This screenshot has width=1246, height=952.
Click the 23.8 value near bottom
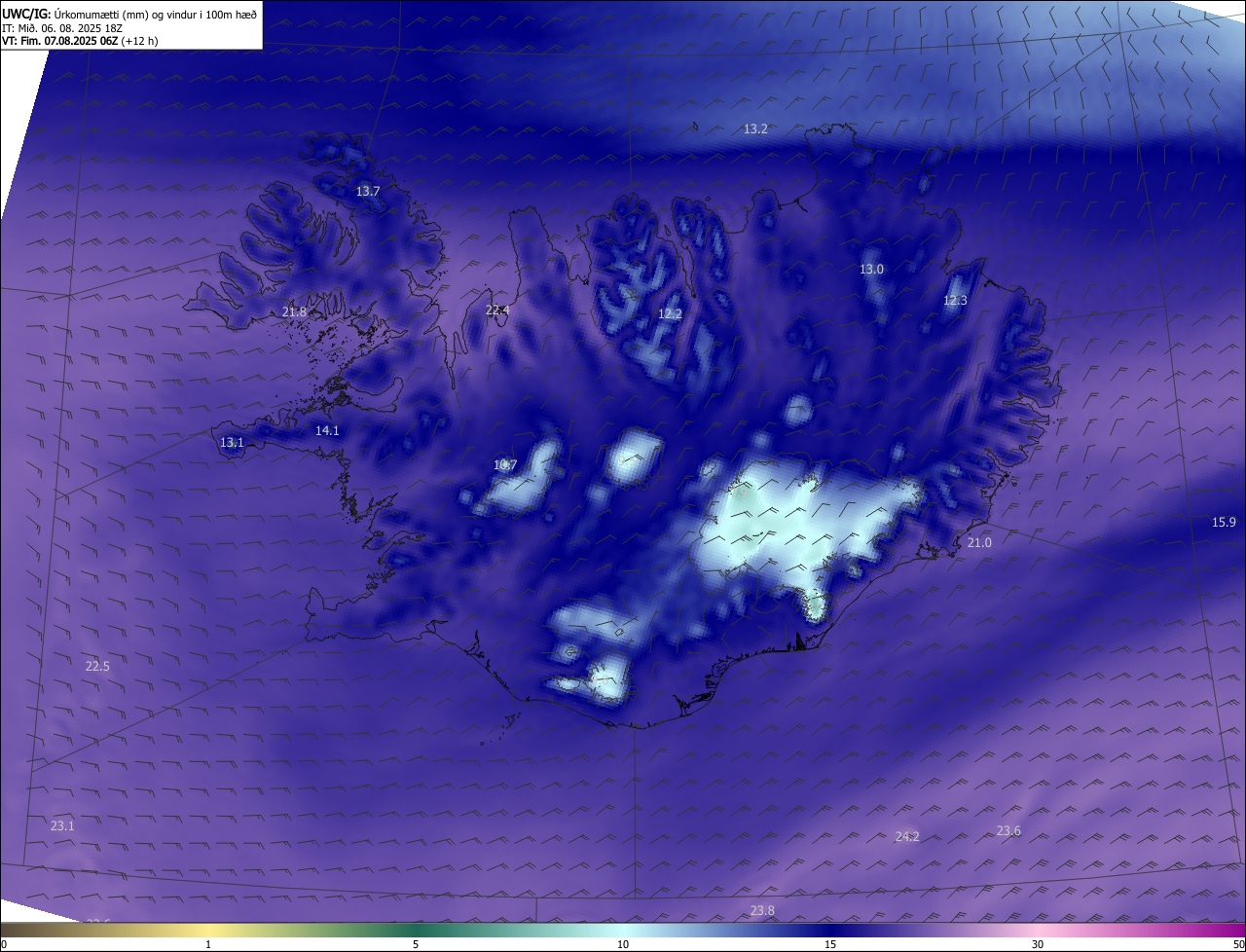click(762, 911)
